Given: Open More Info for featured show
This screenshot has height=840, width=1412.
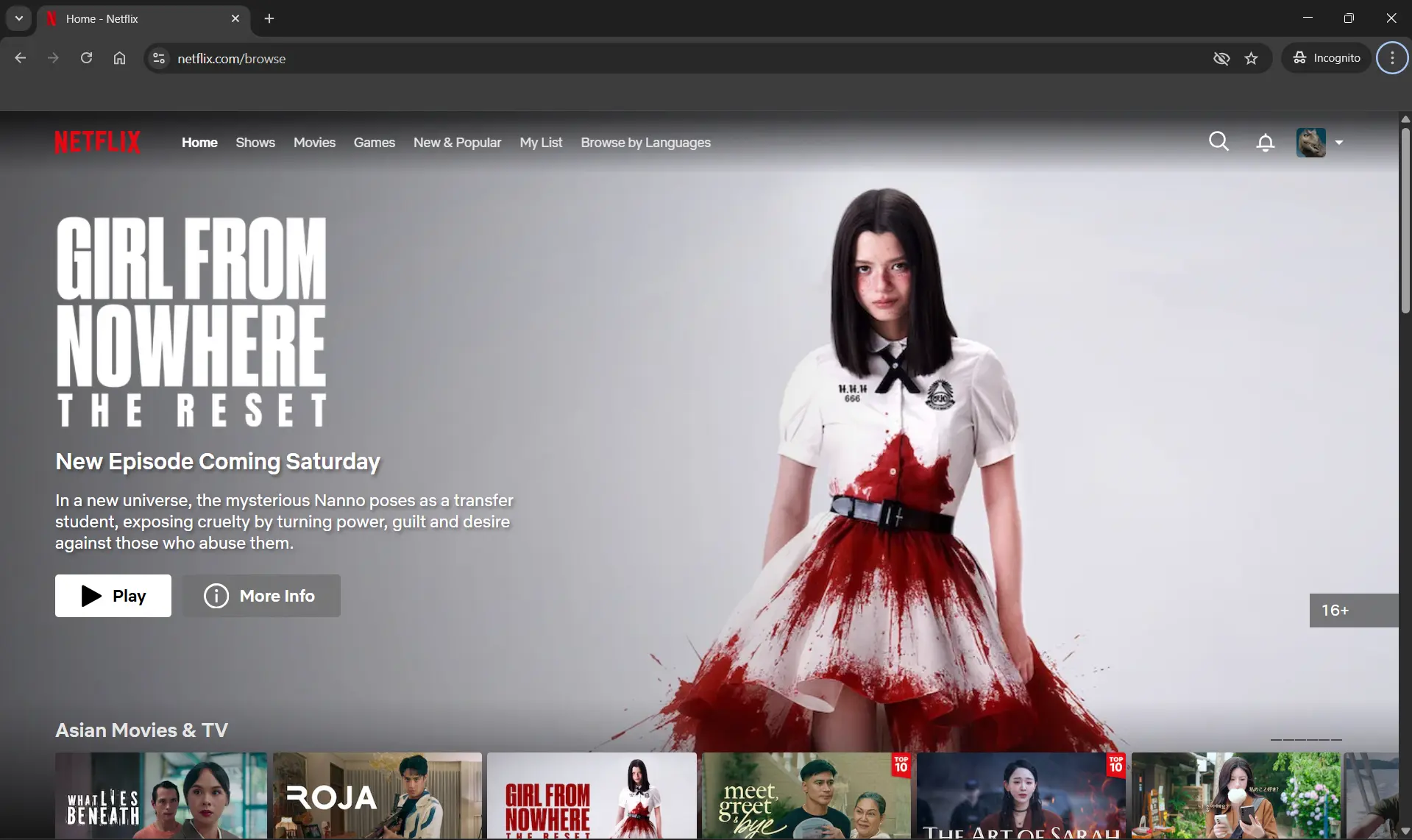Looking at the screenshot, I should click(x=261, y=596).
